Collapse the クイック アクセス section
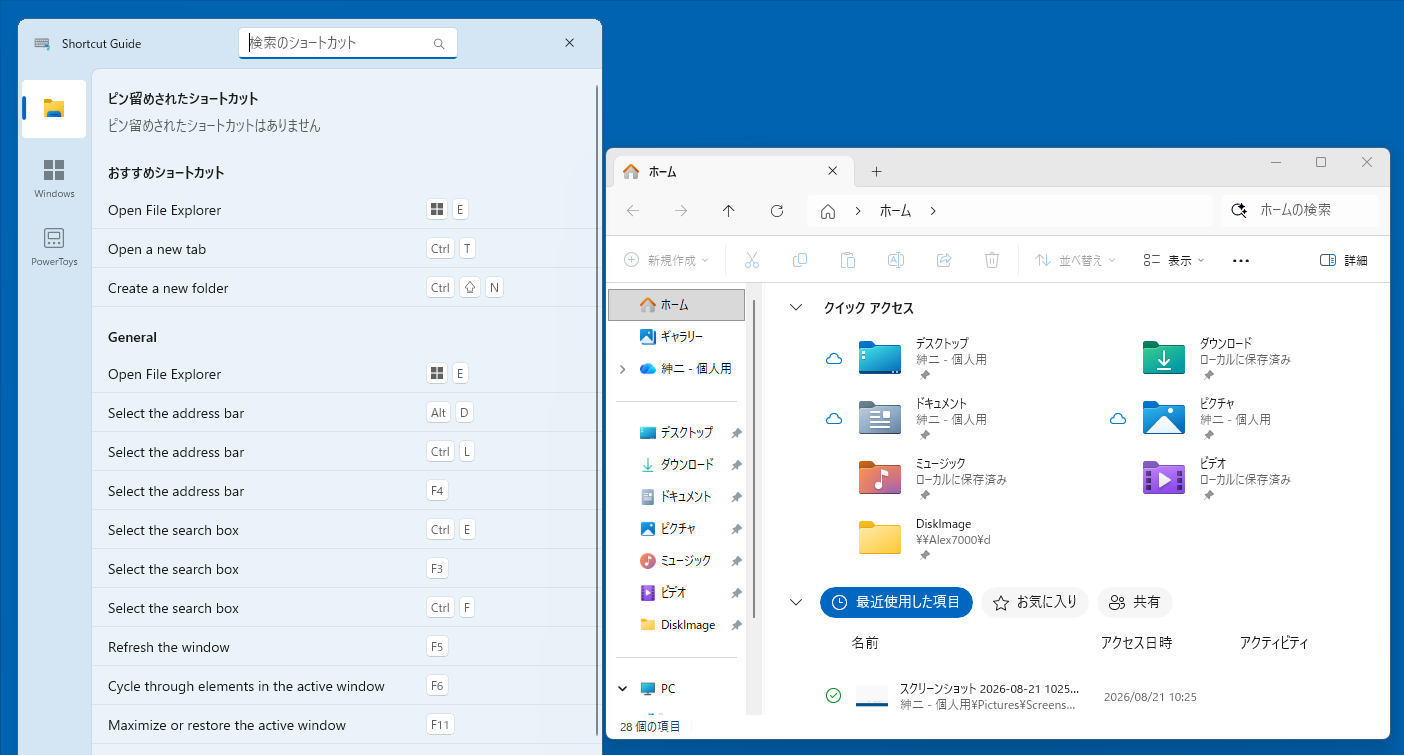The image size is (1404, 755). tap(796, 308)
